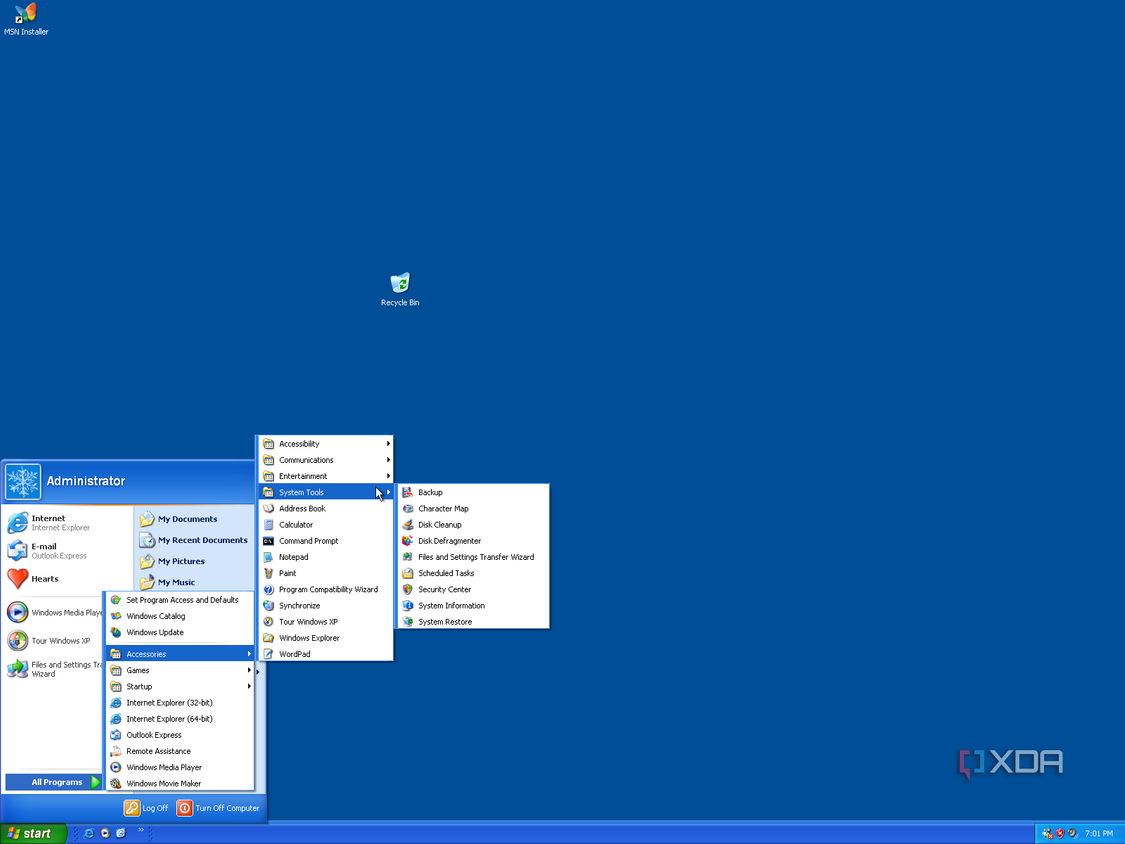1125x844 pixels.
Task: Expand the Startup submenu
Action: tap(180, 687)
